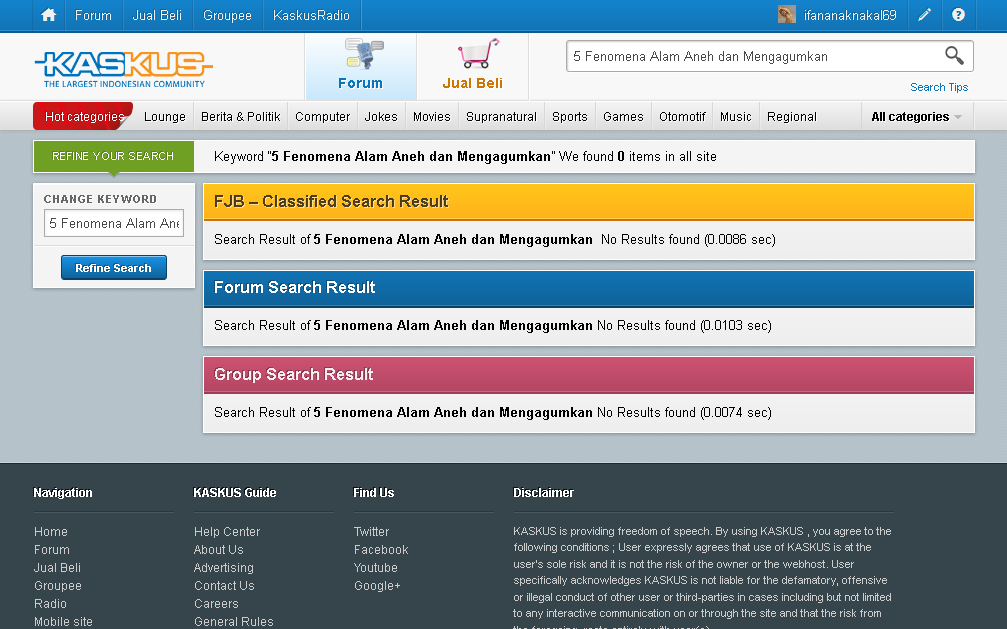Screen dimensions: 1007x629
Task: Open ifananaknakal69 profile link
Action: click(850, 15)
